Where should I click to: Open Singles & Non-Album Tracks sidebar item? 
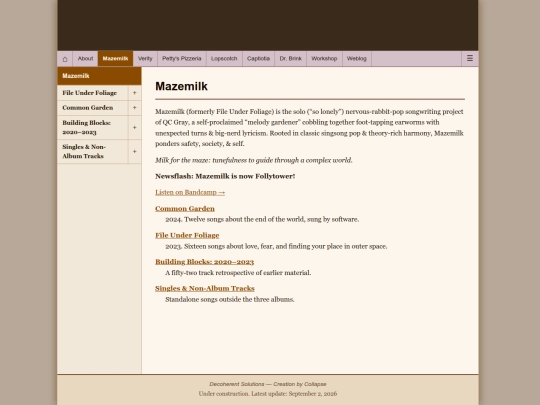click(93, 152)
